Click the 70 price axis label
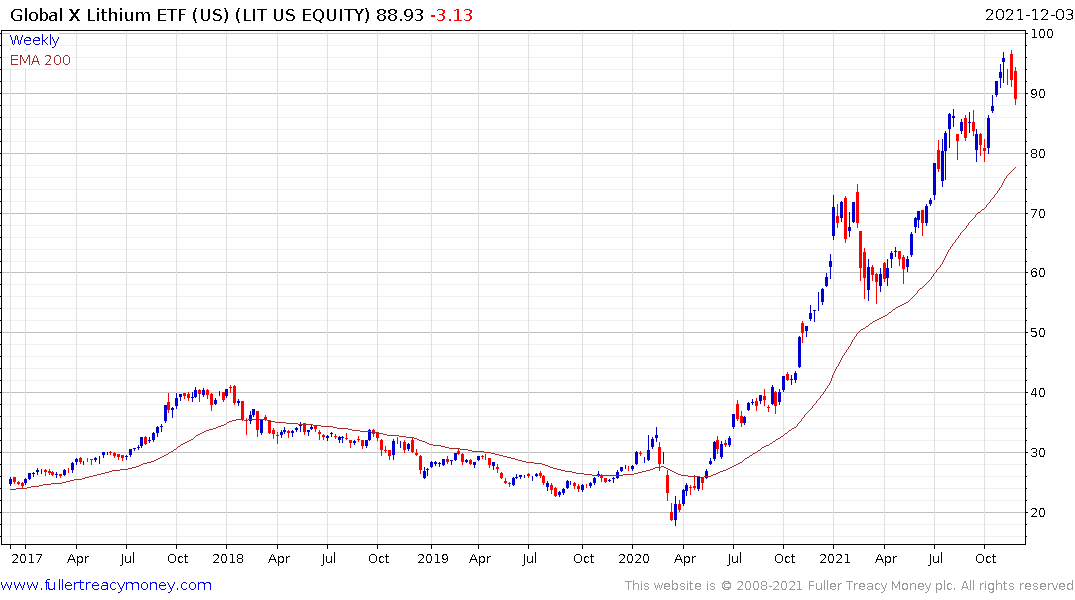The image size is (1075, 600). coord(1038,214)
